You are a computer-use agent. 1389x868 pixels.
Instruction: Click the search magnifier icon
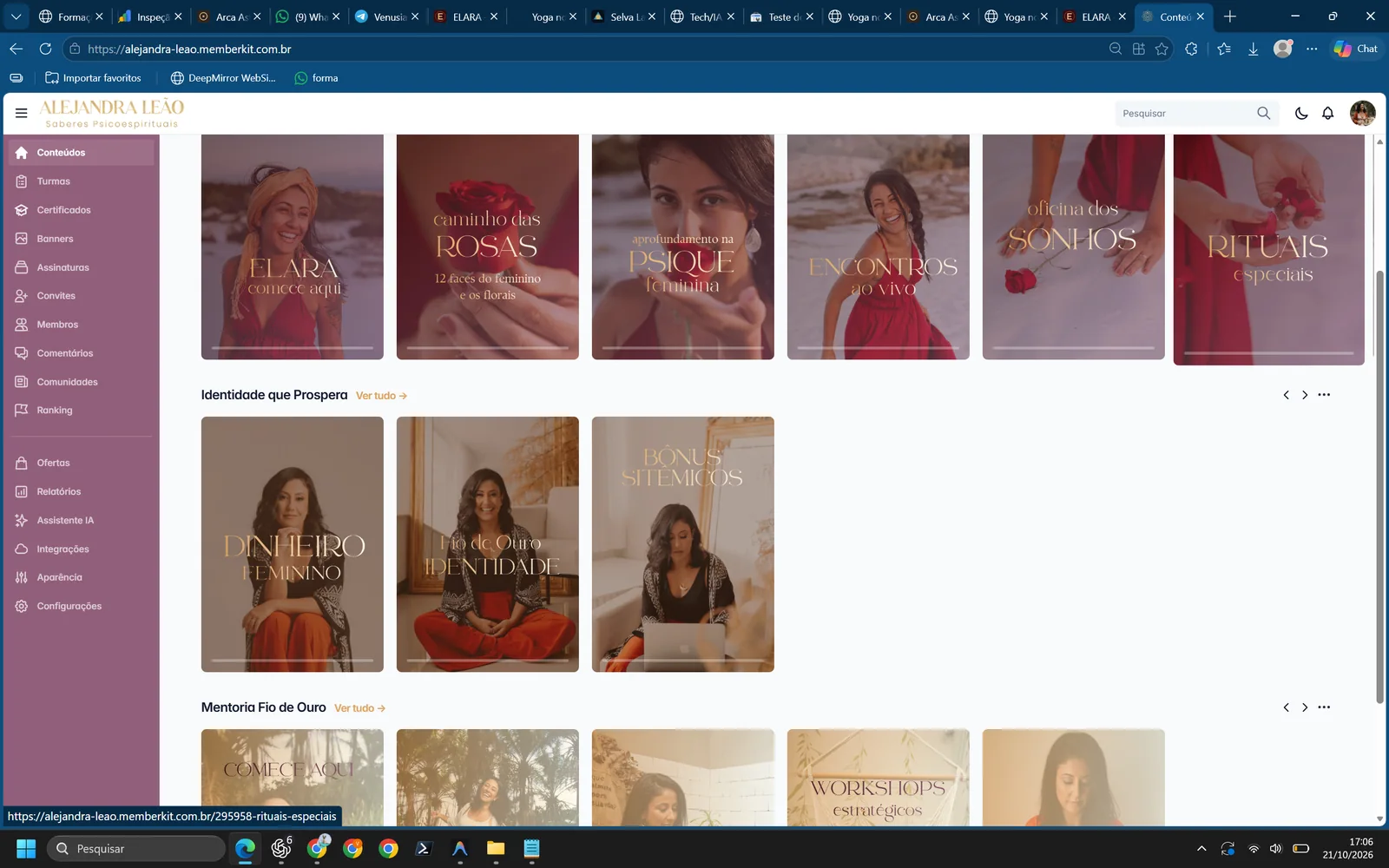pyautogui.click(x=1263, y=113)
